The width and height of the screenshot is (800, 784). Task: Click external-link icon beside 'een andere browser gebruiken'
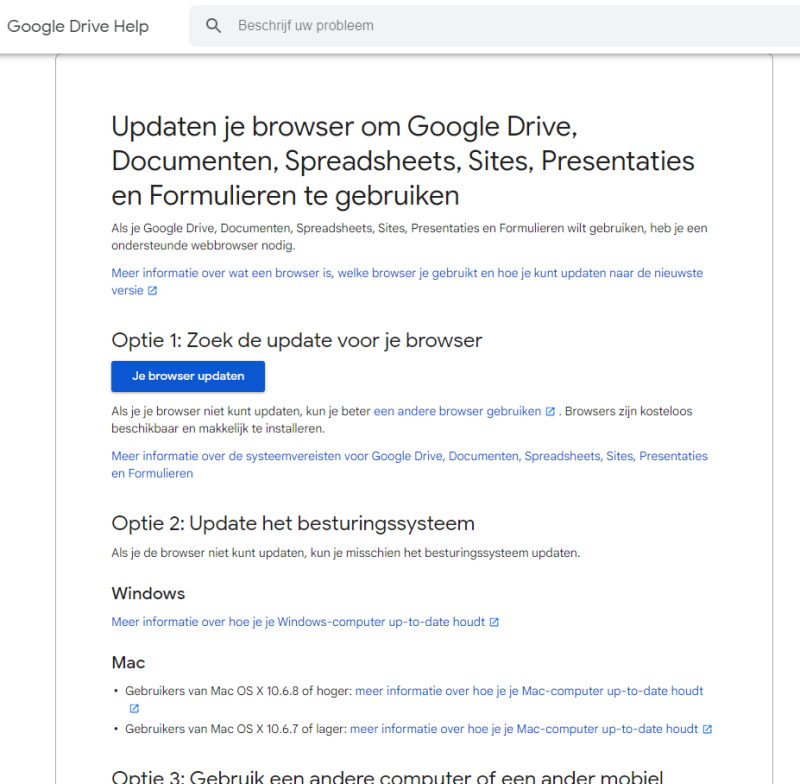coord(550,411)
